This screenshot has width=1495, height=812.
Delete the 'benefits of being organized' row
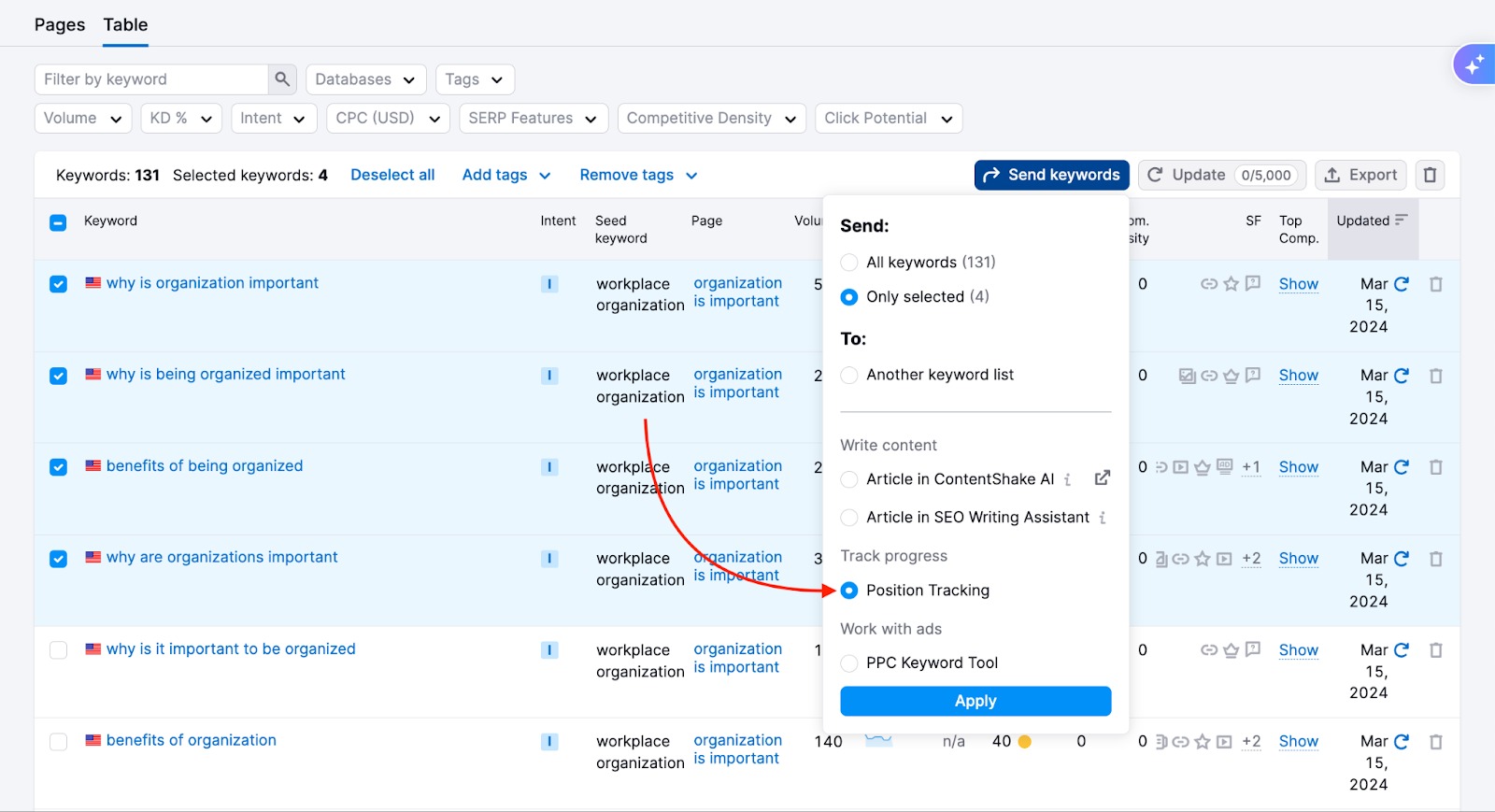coord(1436,467)
